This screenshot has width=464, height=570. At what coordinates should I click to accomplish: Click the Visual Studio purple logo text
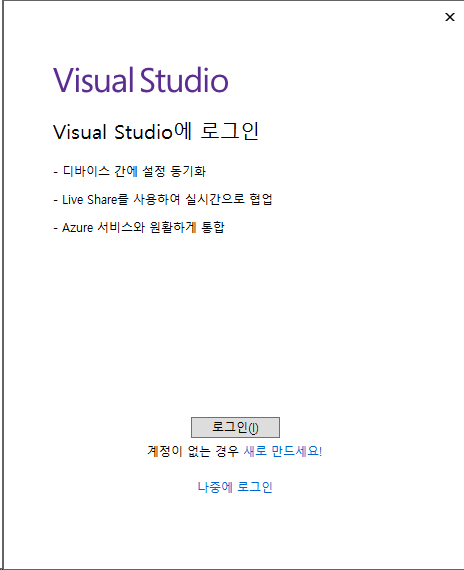pyautogui.click(x=141, y=80)
